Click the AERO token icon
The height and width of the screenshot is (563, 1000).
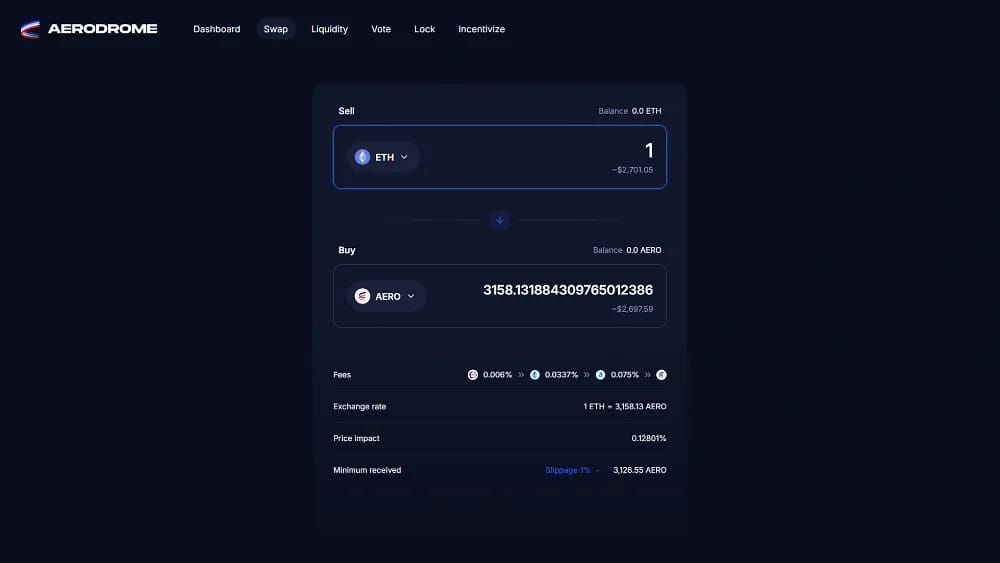(x=362, y=296)
